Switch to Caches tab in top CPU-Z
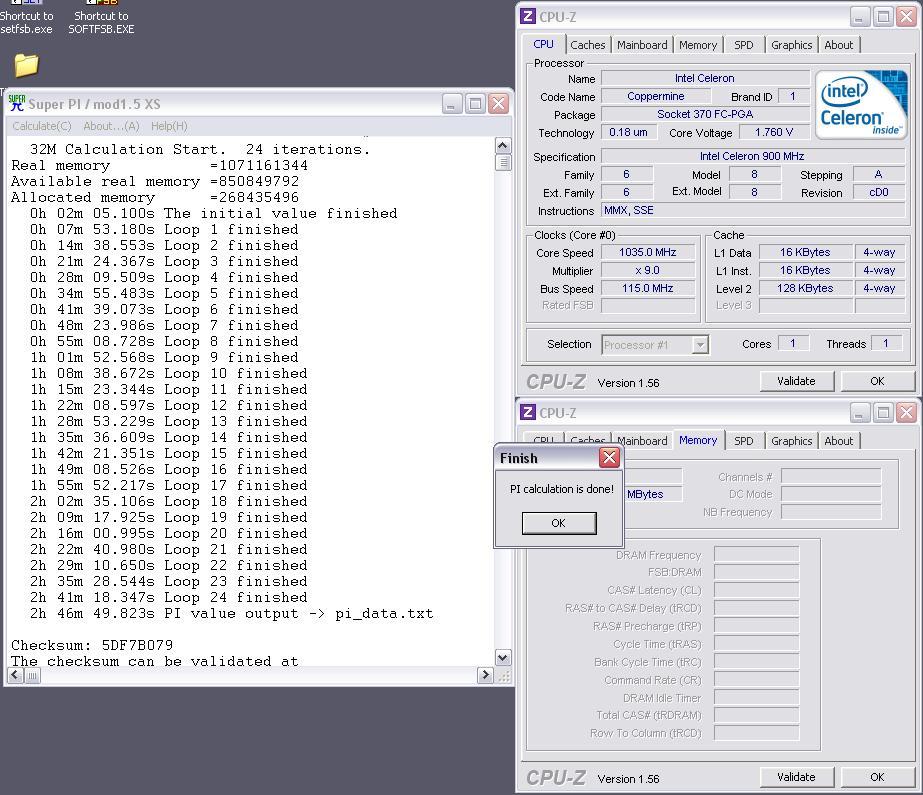 [x=587, y=45]
